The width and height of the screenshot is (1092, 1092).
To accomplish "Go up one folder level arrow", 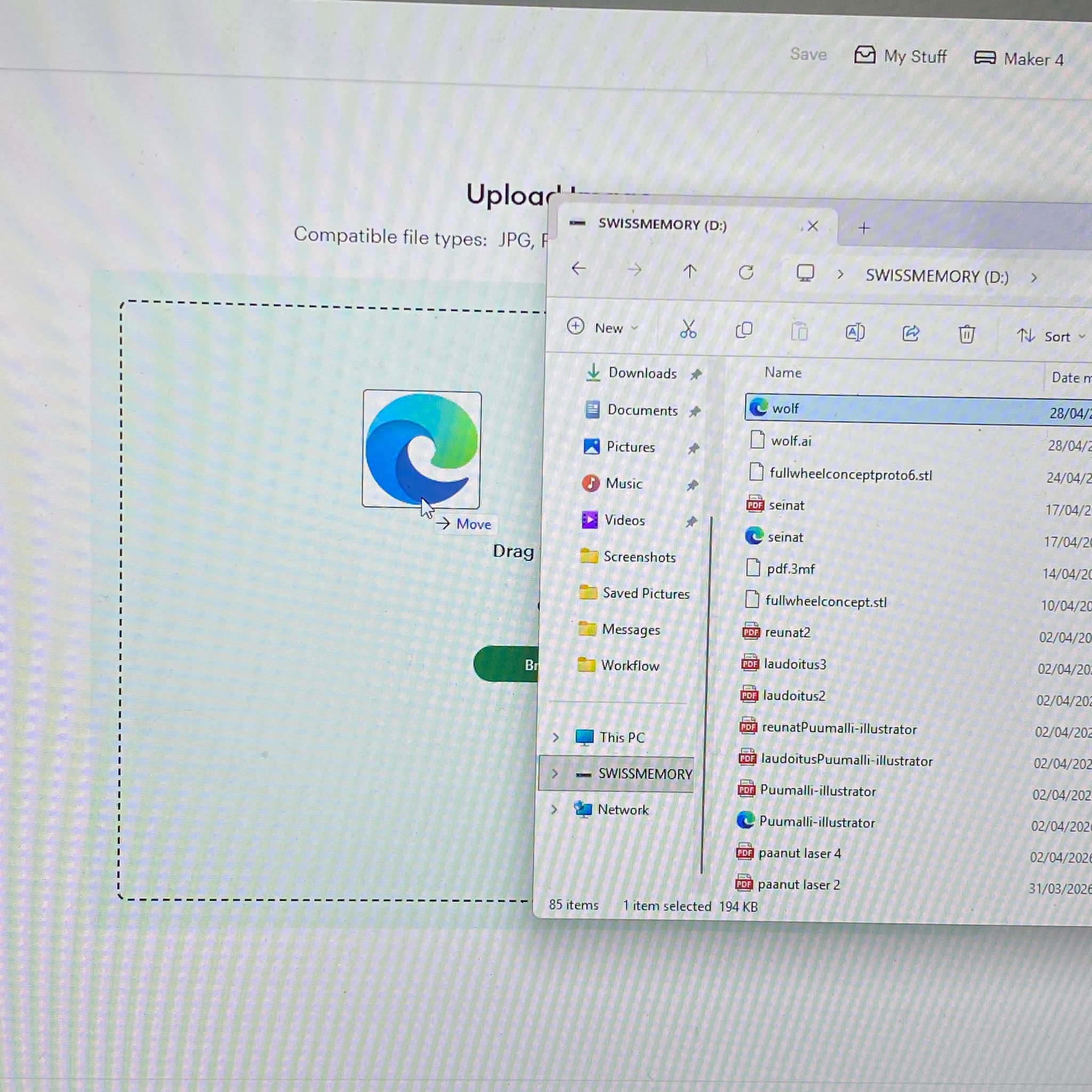I will tap(689, 271).
